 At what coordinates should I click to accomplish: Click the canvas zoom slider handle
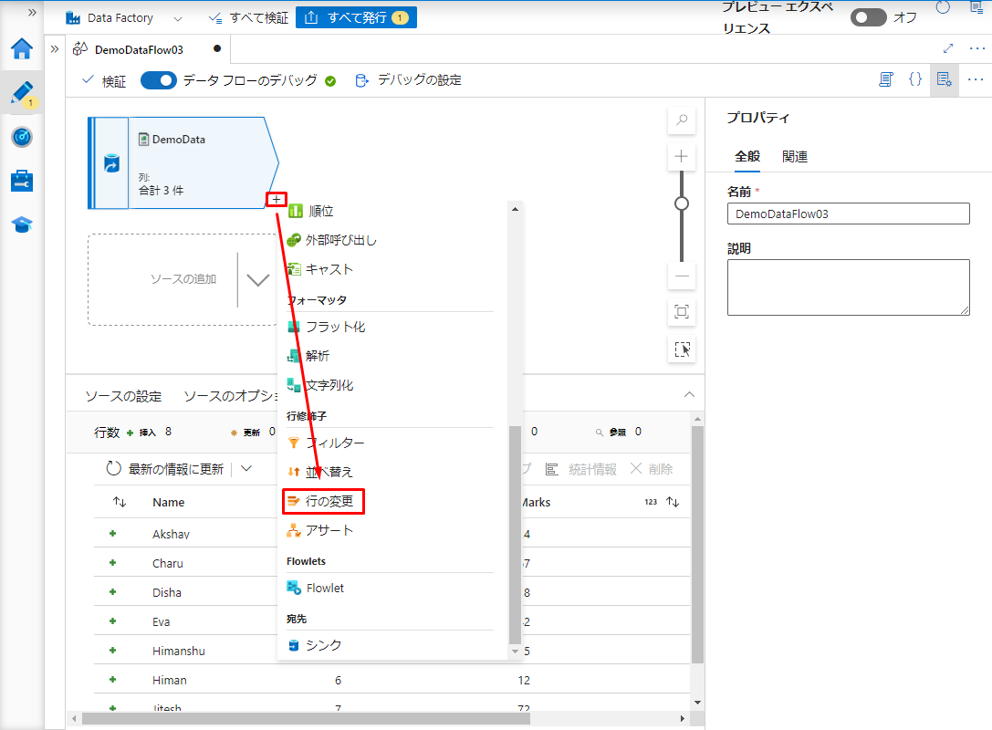click(681, 204)
